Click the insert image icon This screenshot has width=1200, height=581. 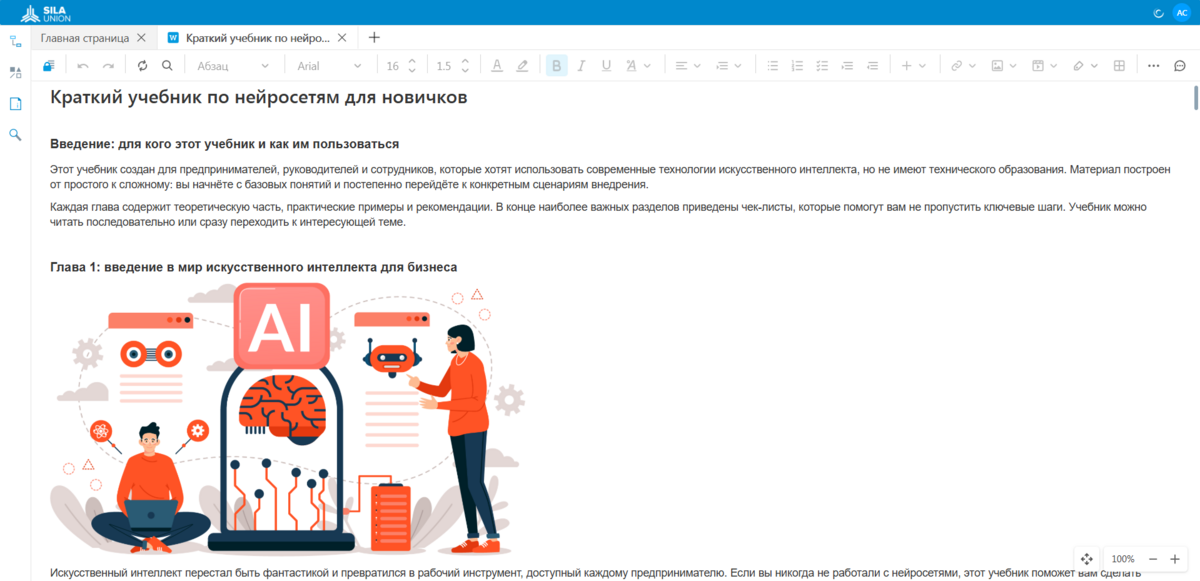click(x=997, y=66)
